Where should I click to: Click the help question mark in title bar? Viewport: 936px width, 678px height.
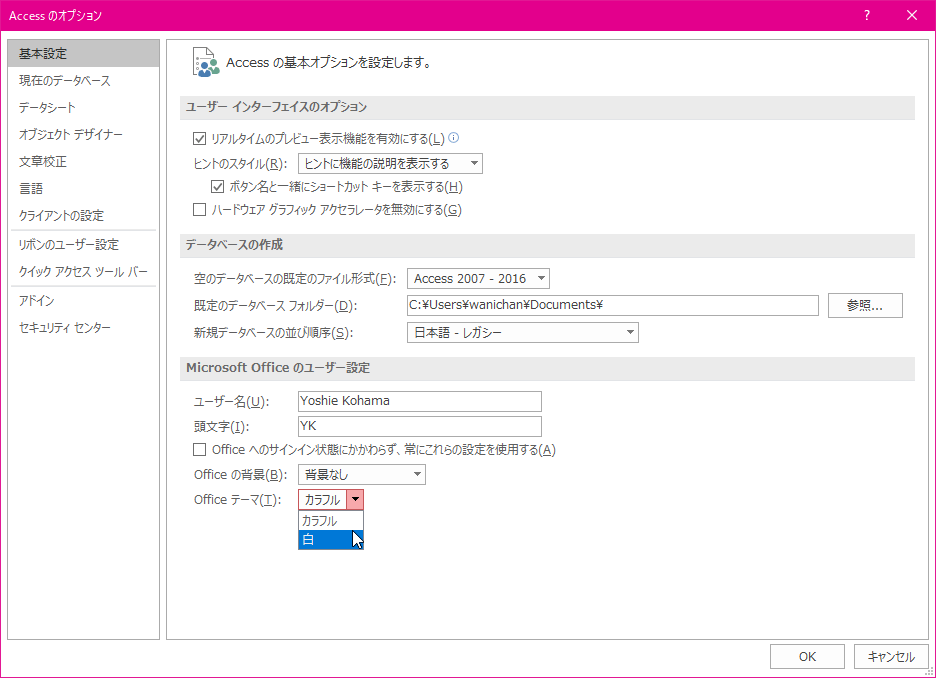867,15
